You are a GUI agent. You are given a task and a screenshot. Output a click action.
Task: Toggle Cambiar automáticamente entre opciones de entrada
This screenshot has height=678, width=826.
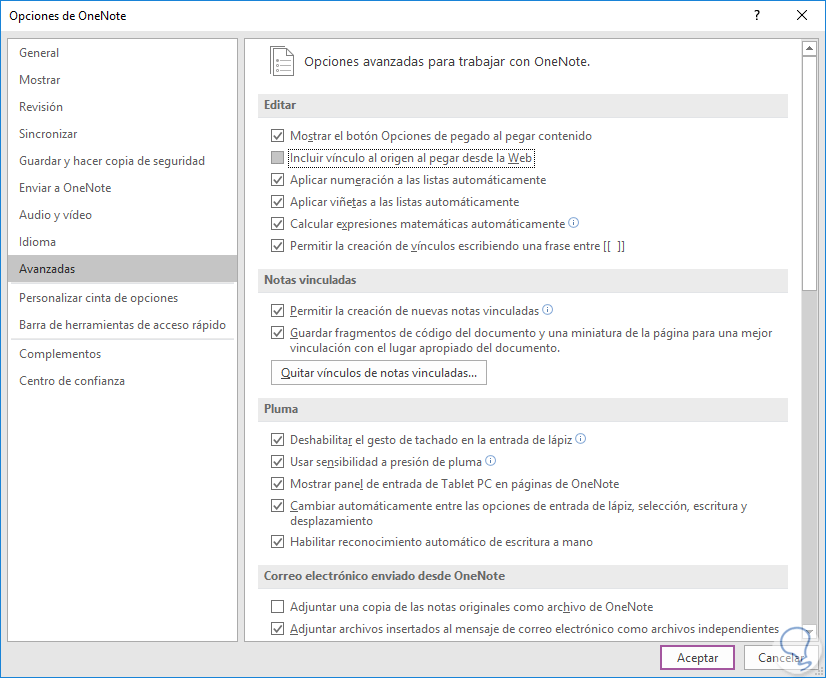(278, 506)
